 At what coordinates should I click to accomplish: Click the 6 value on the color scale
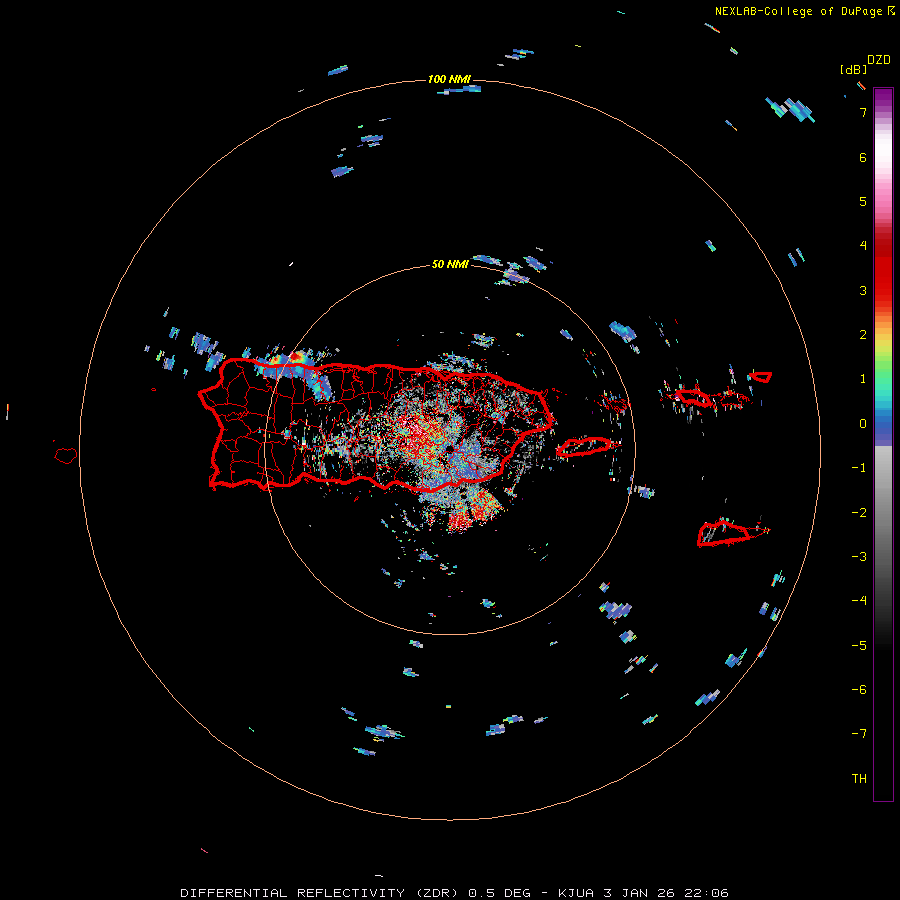(x=863, y=157)
